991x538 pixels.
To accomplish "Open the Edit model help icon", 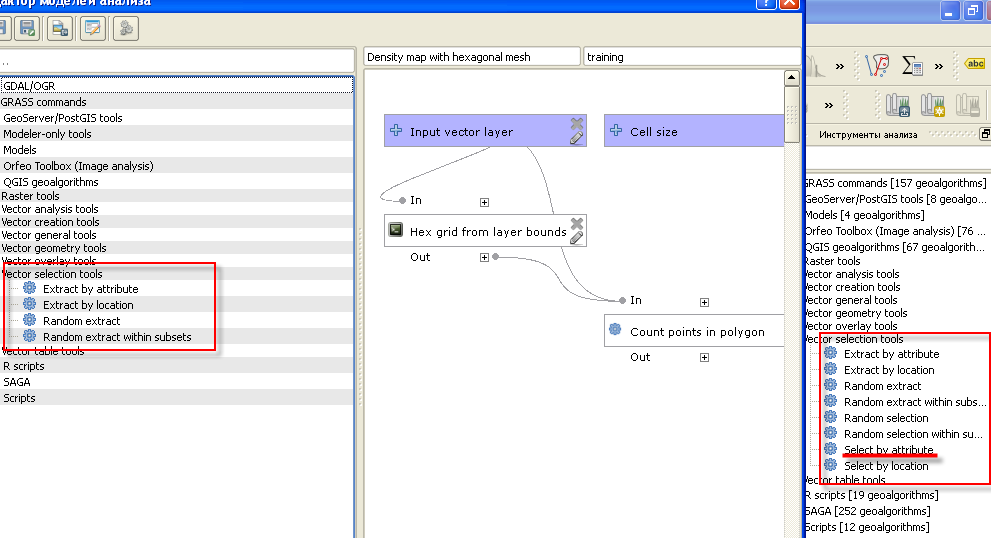I will click(x=93, y=28).
